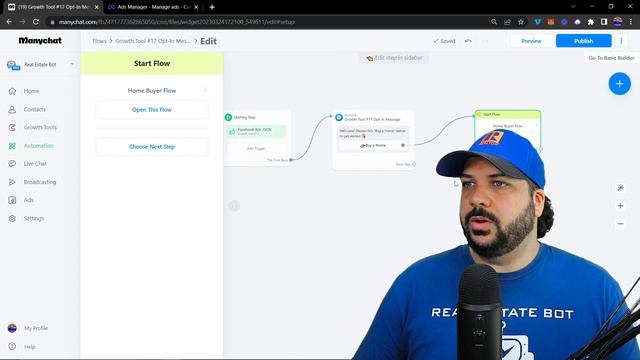Click the auto-arrange magic wand icon
The image size is (640, 360).
pos(620,188)
